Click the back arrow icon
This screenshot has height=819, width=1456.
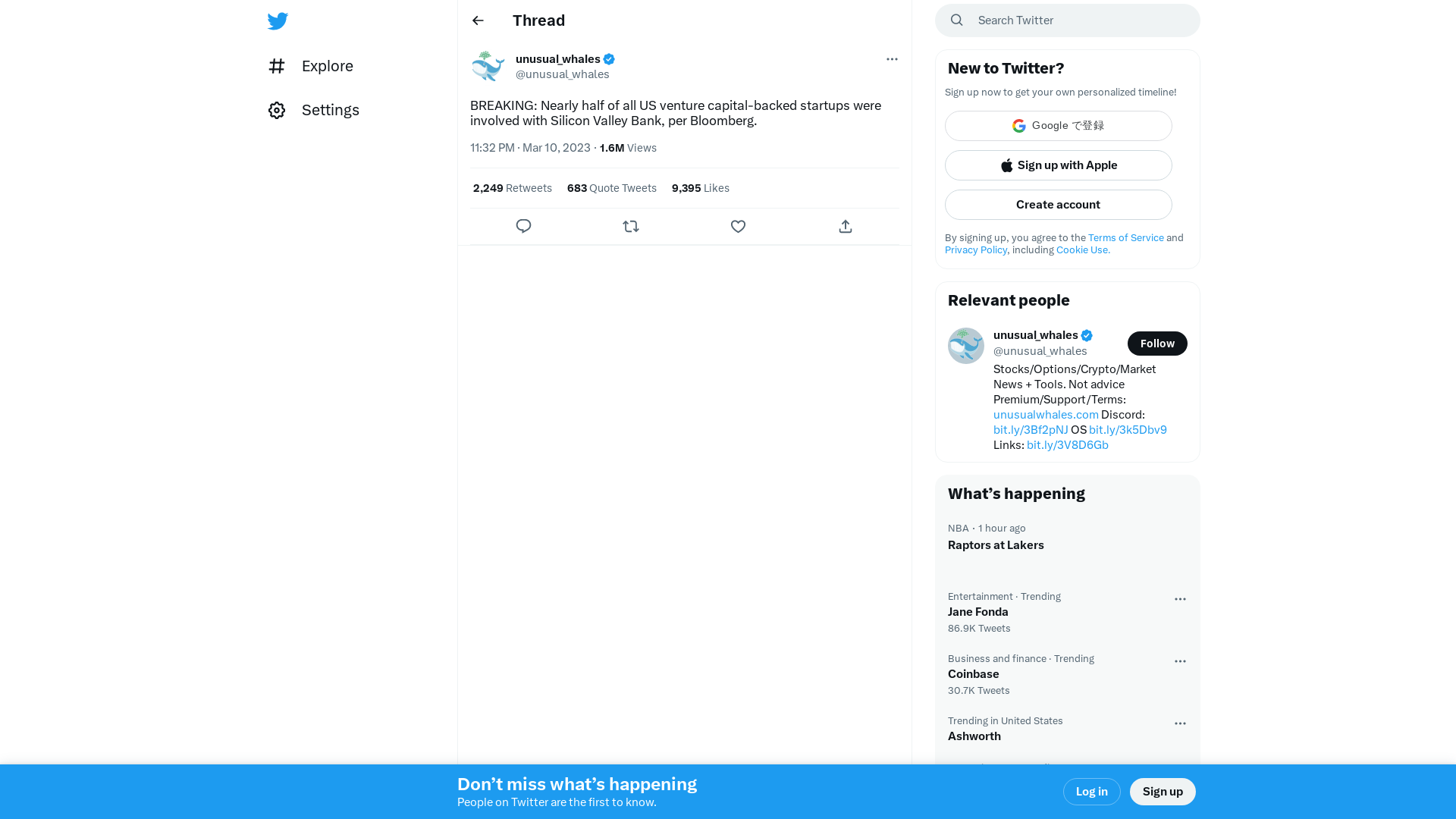click(478, 20)
